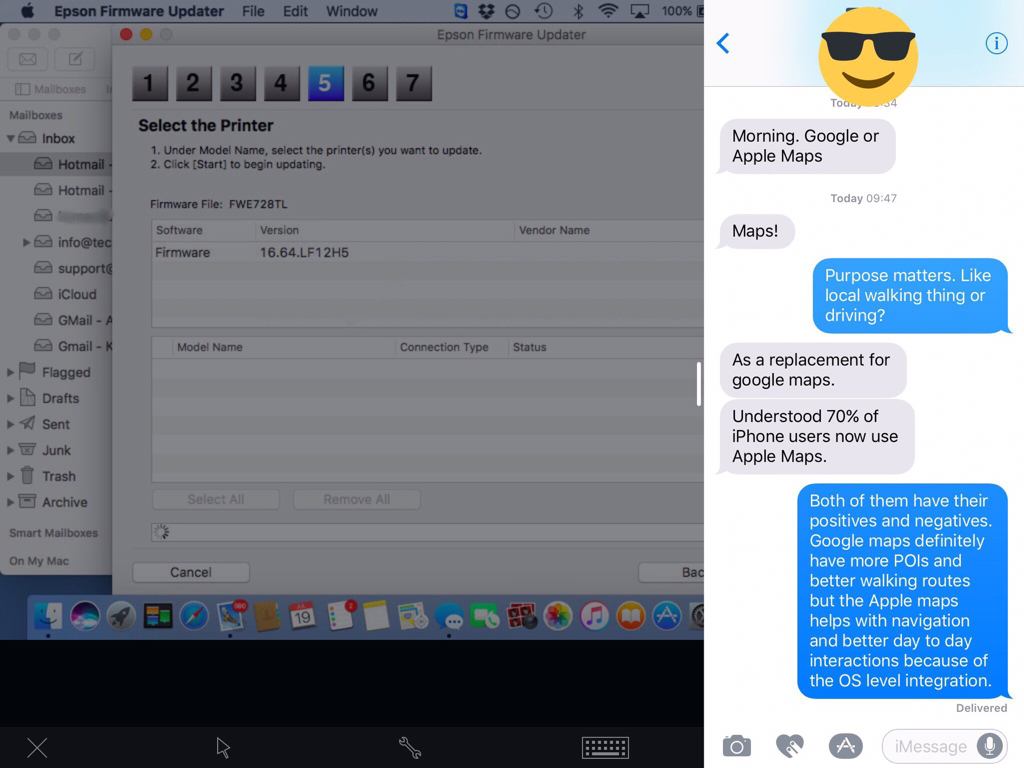Launch Safari from the dock
Image resolution: width=1024 pixels, height=768 pixels.
pyautogui.click(x=194, y=615)
